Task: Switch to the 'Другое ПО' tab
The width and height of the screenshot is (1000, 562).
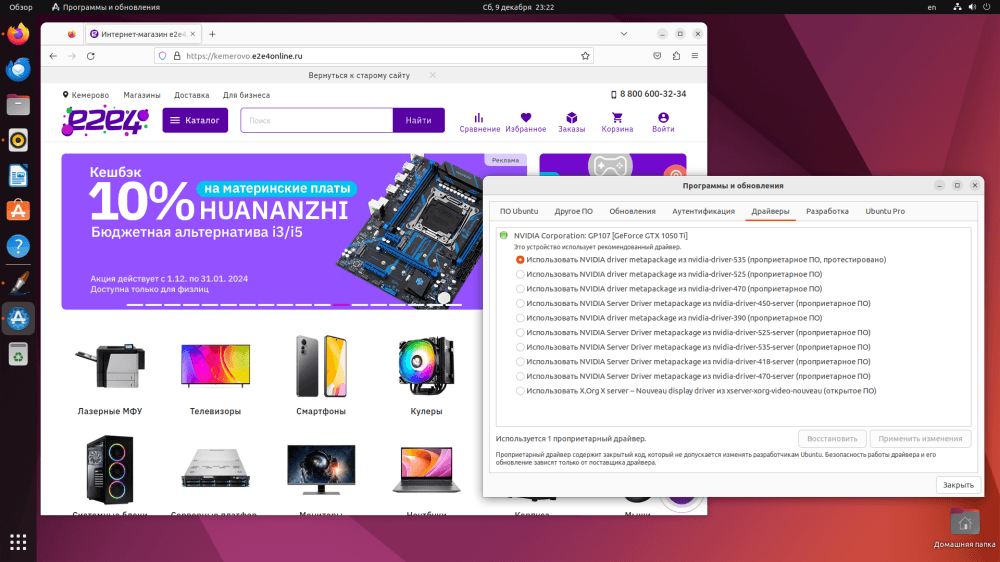Action: [x=573, y=211]
